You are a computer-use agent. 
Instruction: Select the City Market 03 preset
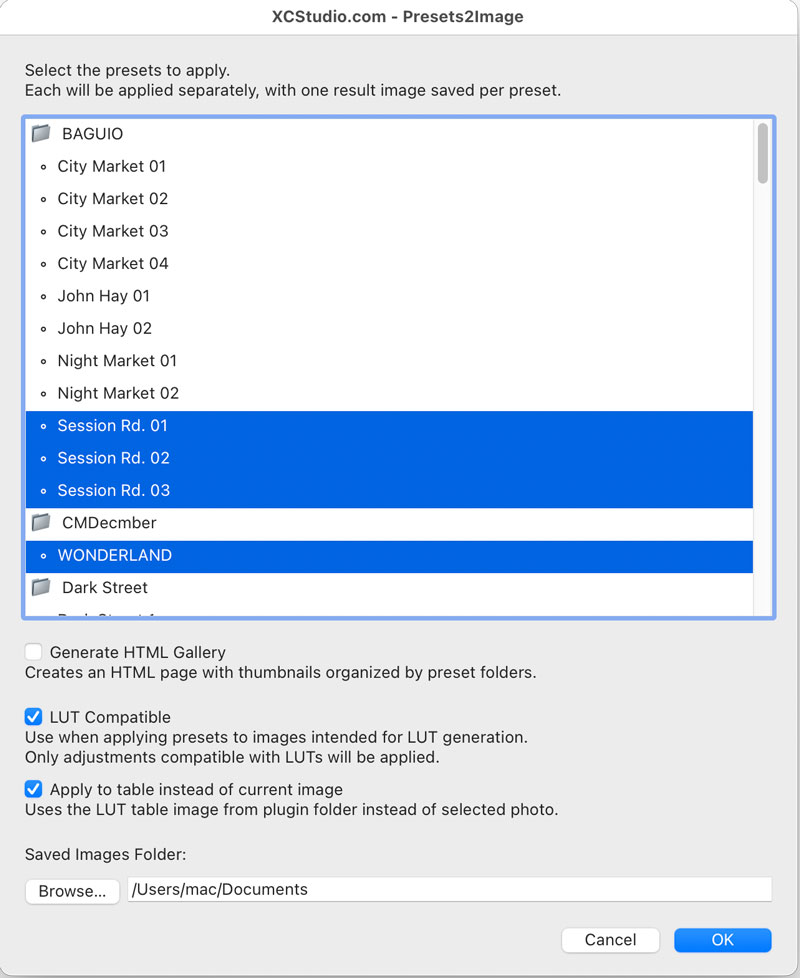coord(112,231)
